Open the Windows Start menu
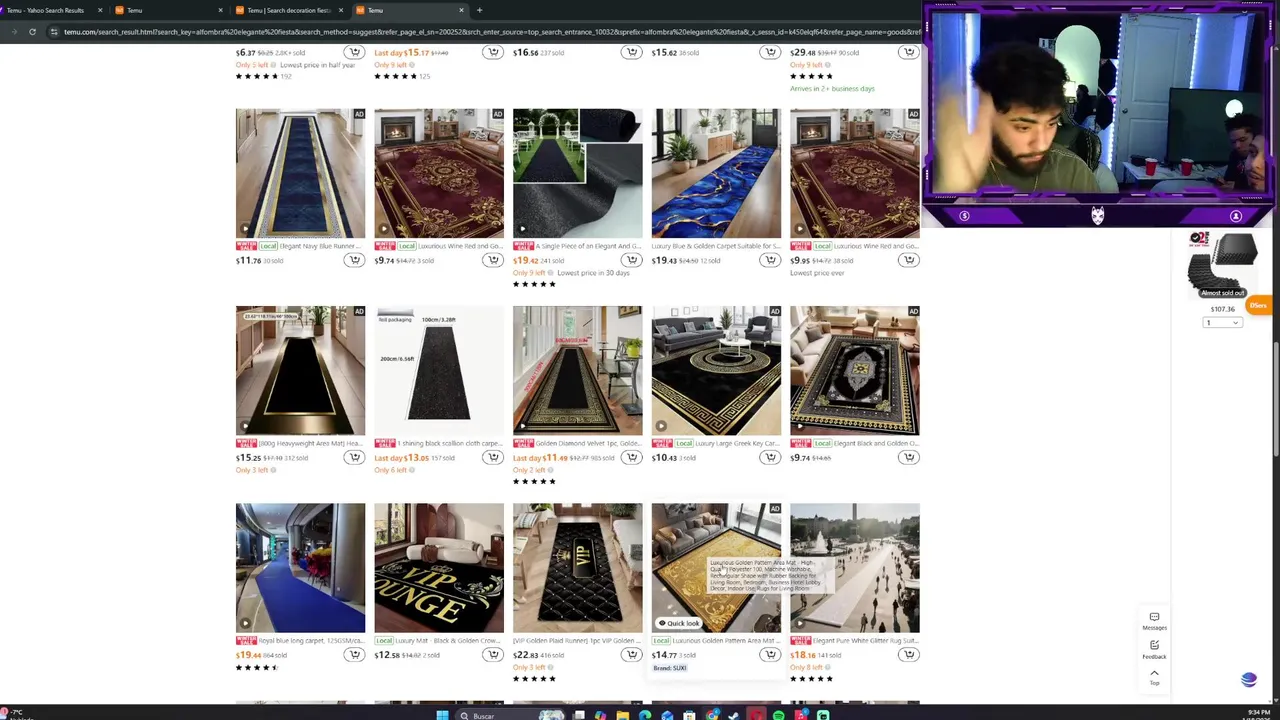 coord(442,715)
